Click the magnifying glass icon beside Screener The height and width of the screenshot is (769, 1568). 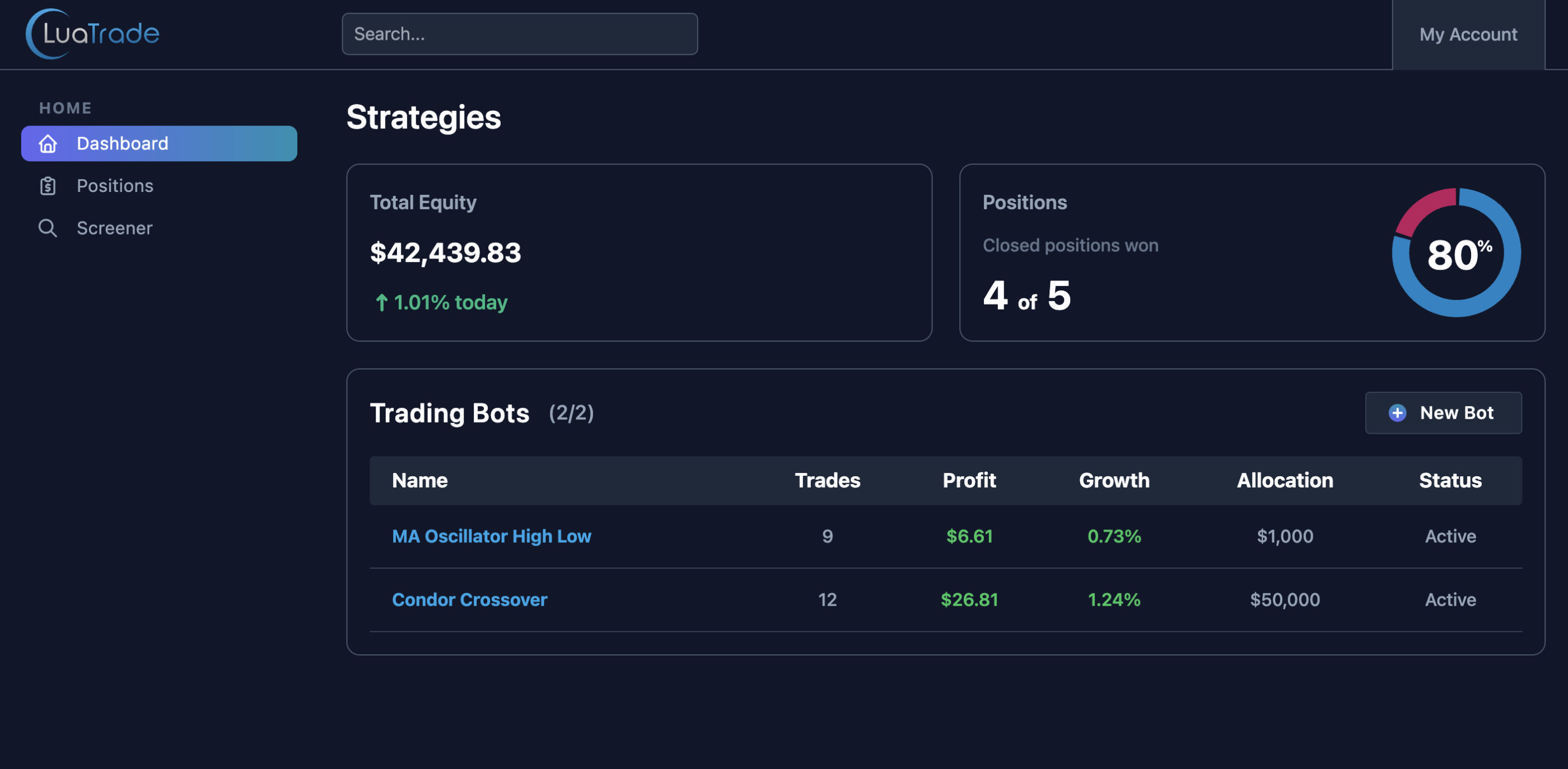48,228
